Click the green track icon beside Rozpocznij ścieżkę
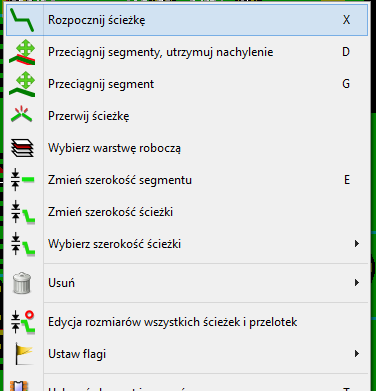This screenshot has height=391, width=376. 22,20
